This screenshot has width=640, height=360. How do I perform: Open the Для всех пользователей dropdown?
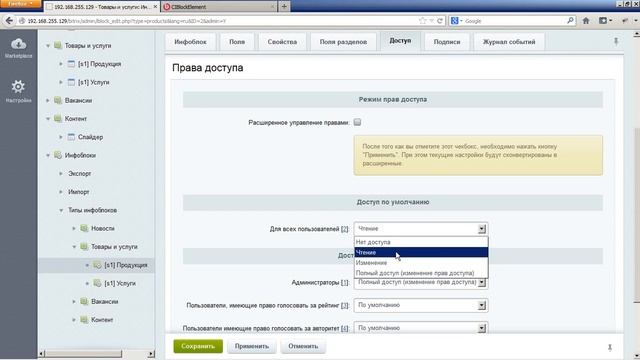click(x=421, y=229)
